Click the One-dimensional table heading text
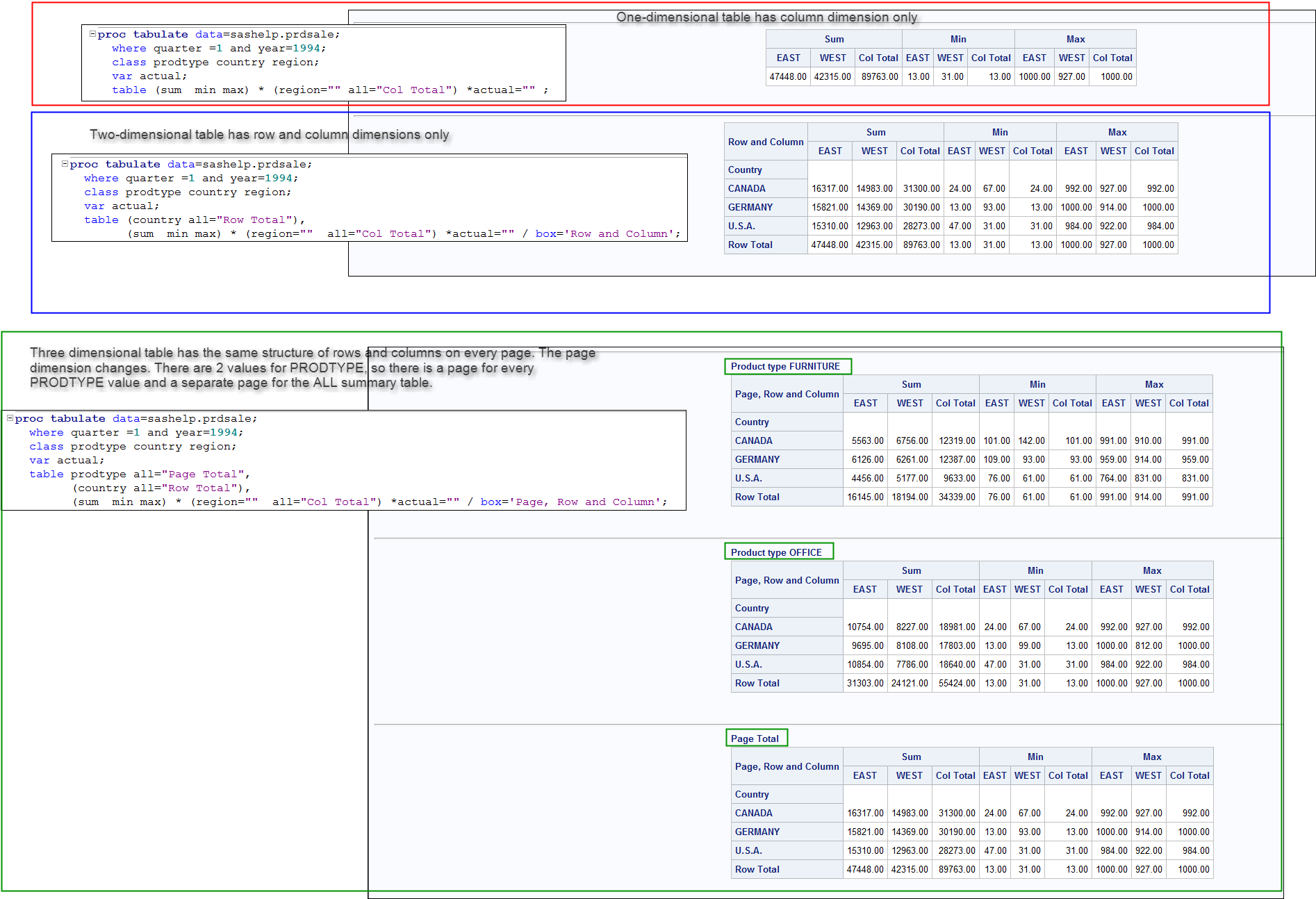Image resolution: width=1316 pixels, height=899 pixels. tap(766, 17)
